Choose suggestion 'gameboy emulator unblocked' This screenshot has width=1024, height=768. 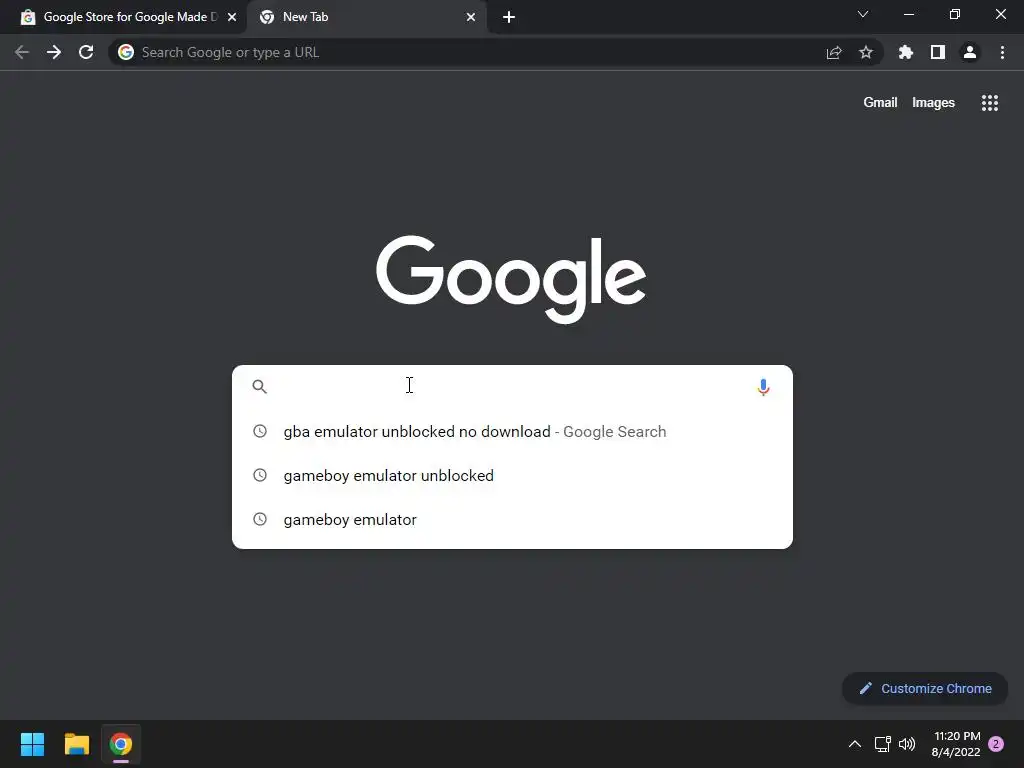pos(512,475)
